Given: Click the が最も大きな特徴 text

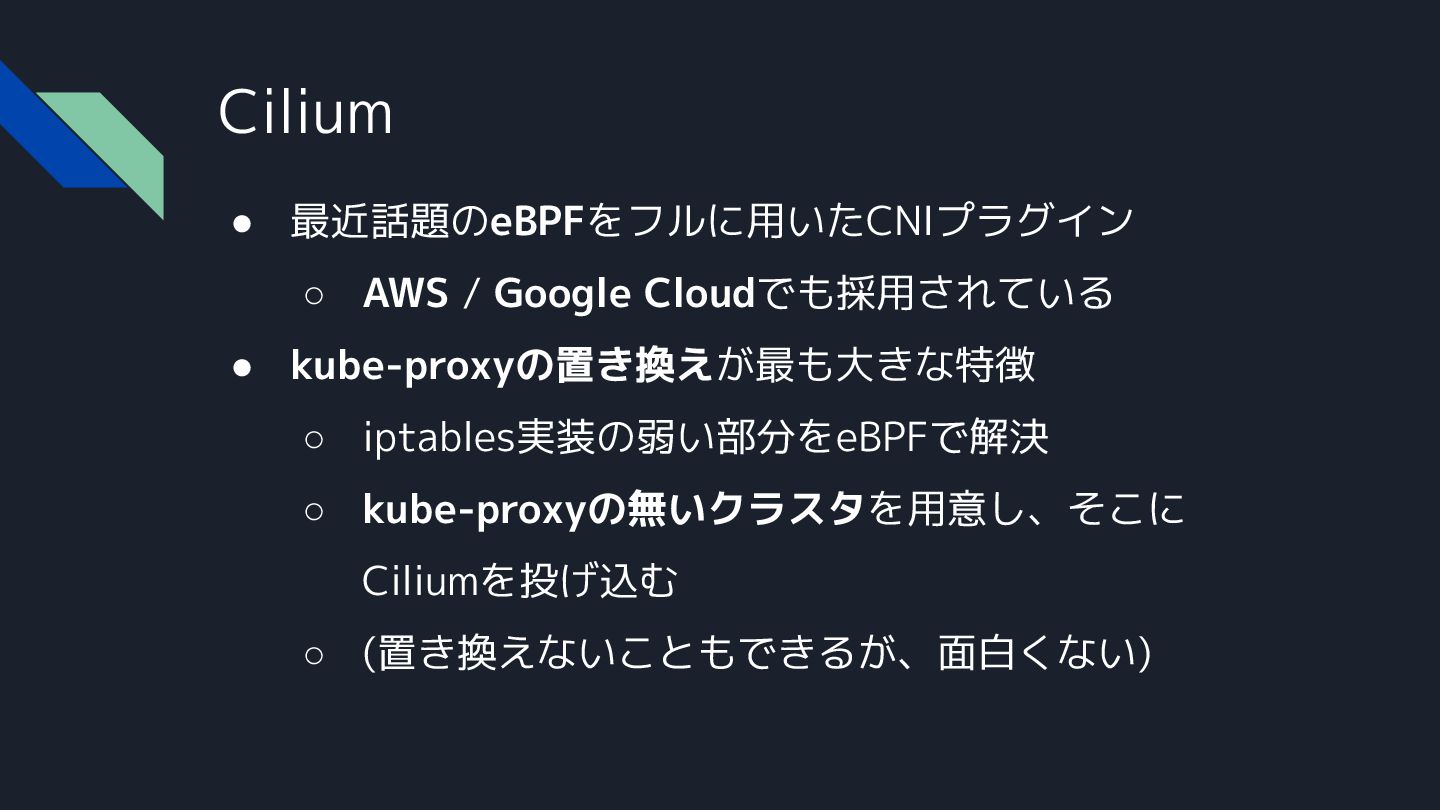Looking at the screenshot, I should tap(874, 366).
